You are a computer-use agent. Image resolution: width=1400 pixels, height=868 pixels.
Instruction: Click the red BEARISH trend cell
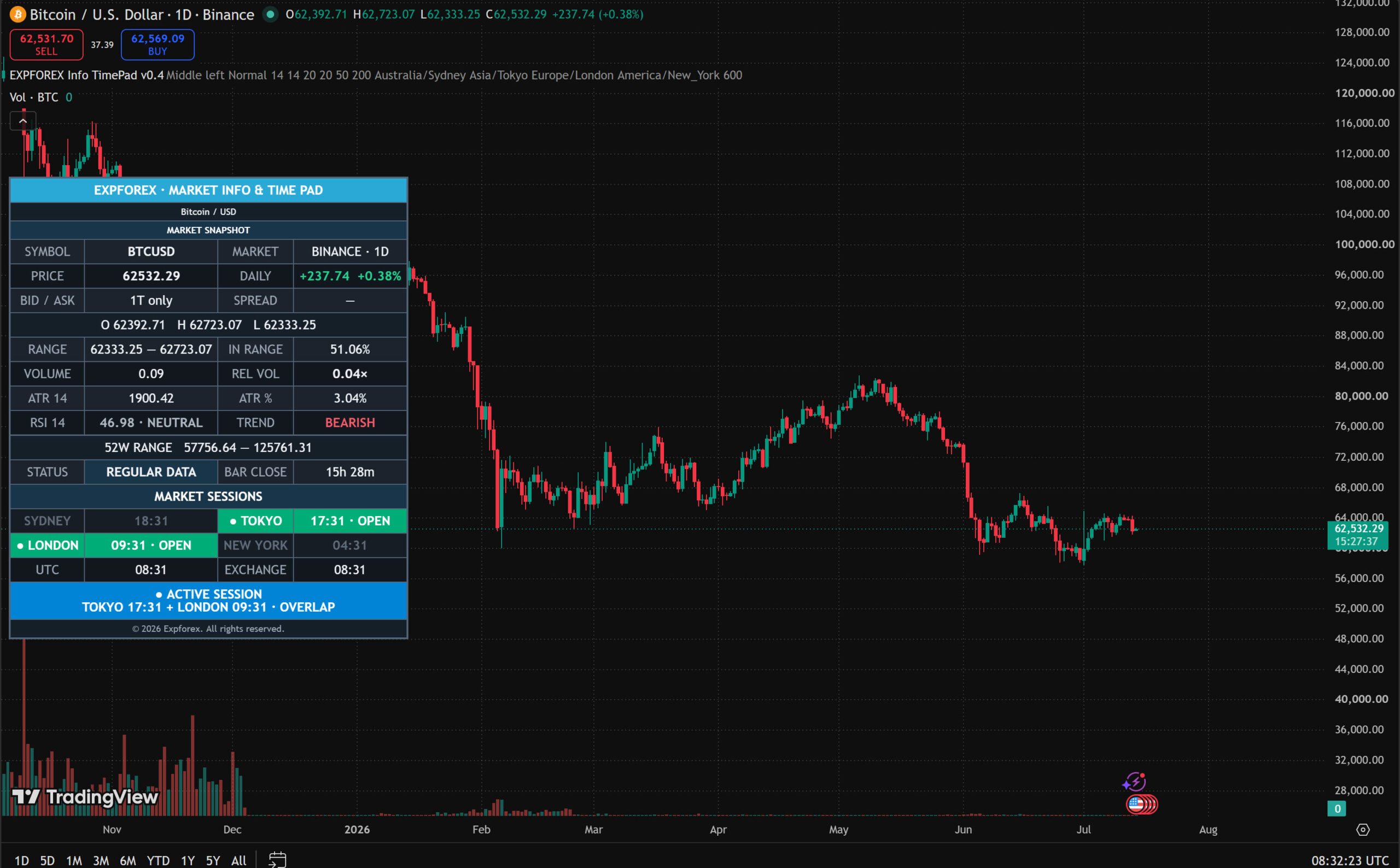349,423
